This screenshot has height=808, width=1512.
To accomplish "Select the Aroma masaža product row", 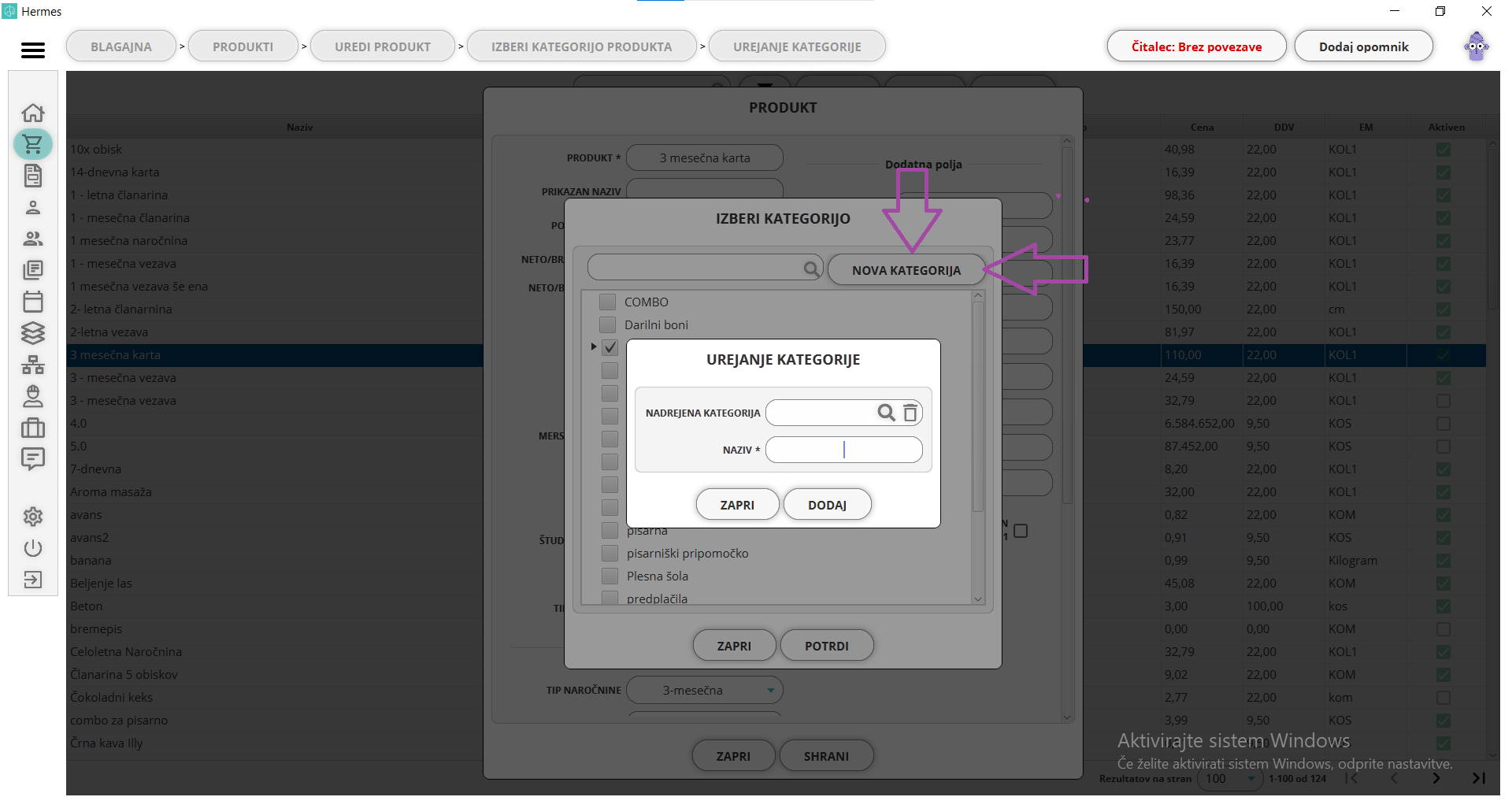I will (x=275, y=492).
